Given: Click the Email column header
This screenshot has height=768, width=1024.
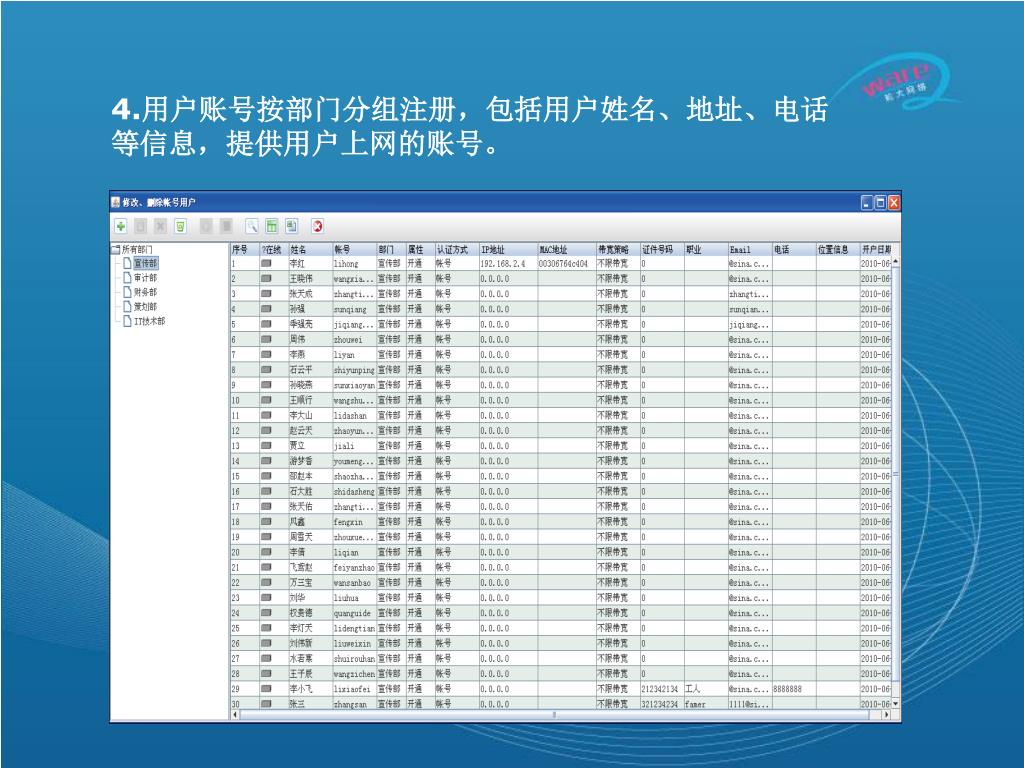Looking at the screenshot, I should coord(740,249).
